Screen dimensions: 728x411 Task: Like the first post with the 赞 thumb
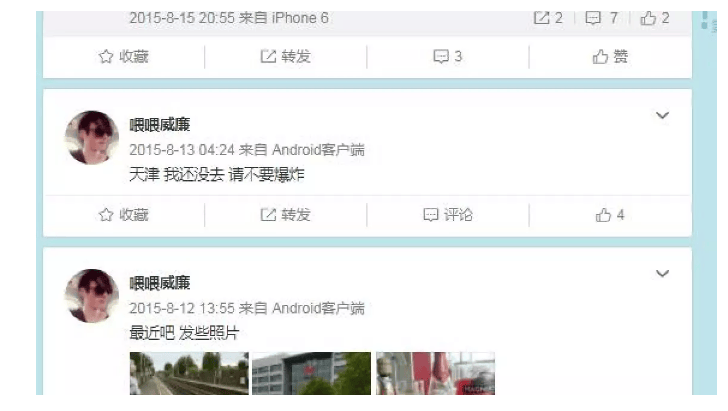pos(610,57)
